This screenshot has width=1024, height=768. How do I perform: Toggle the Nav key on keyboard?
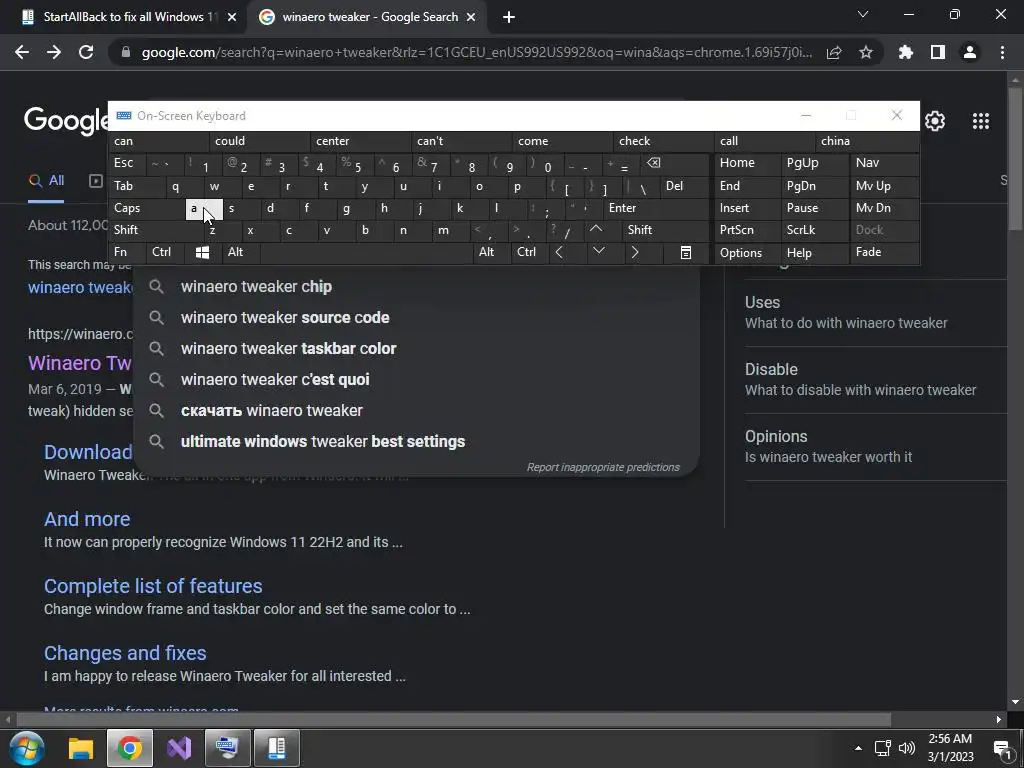(884, 163)
